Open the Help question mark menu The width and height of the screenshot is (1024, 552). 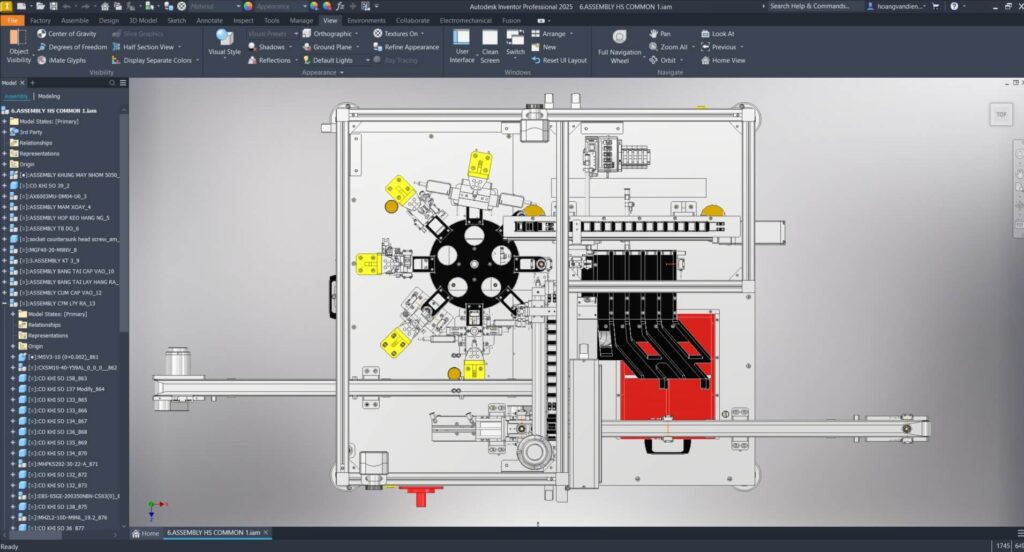point(954,6)
